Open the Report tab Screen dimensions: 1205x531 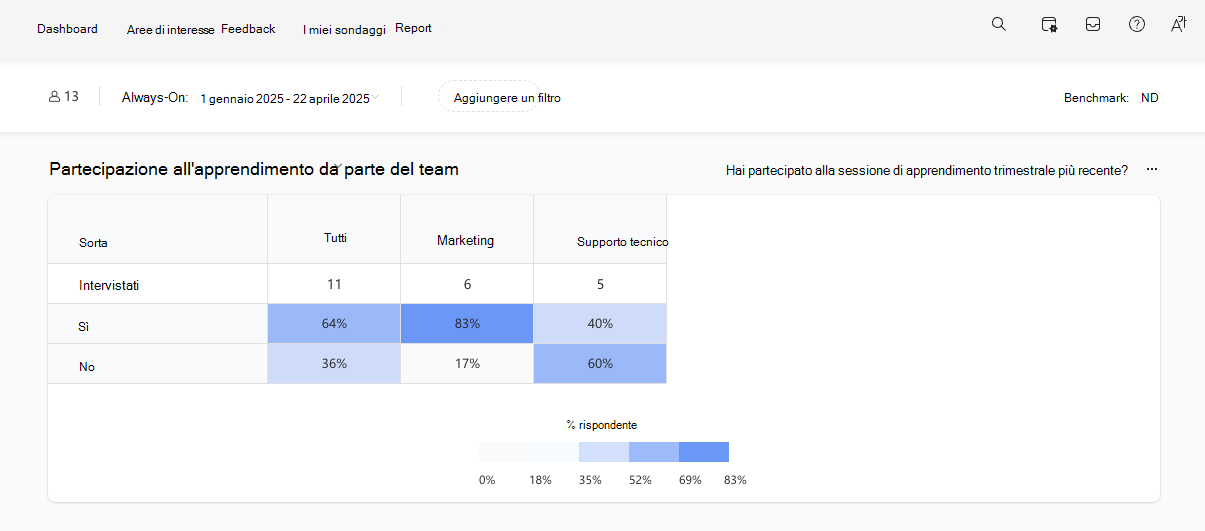413,28
